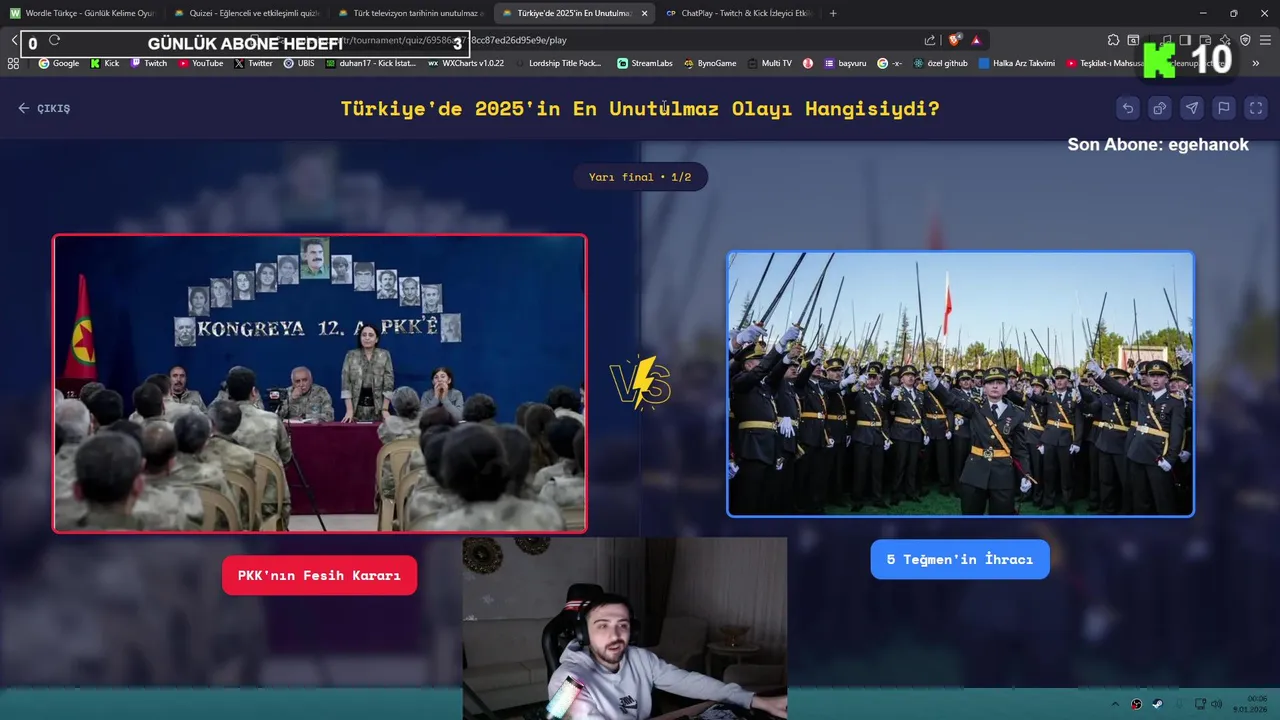Choose the 5 Teğmen'in İhracı button
The image size is (1280, 720).
960,559
